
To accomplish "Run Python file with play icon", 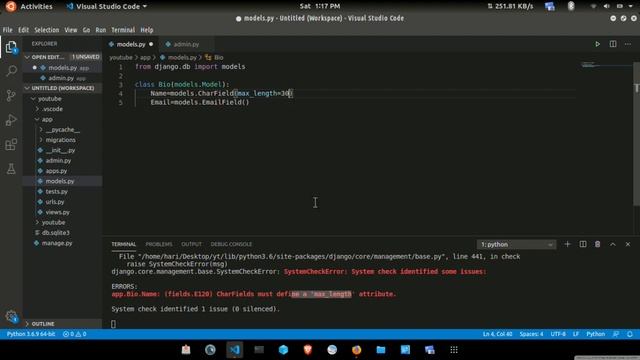I will click(597, 44).
